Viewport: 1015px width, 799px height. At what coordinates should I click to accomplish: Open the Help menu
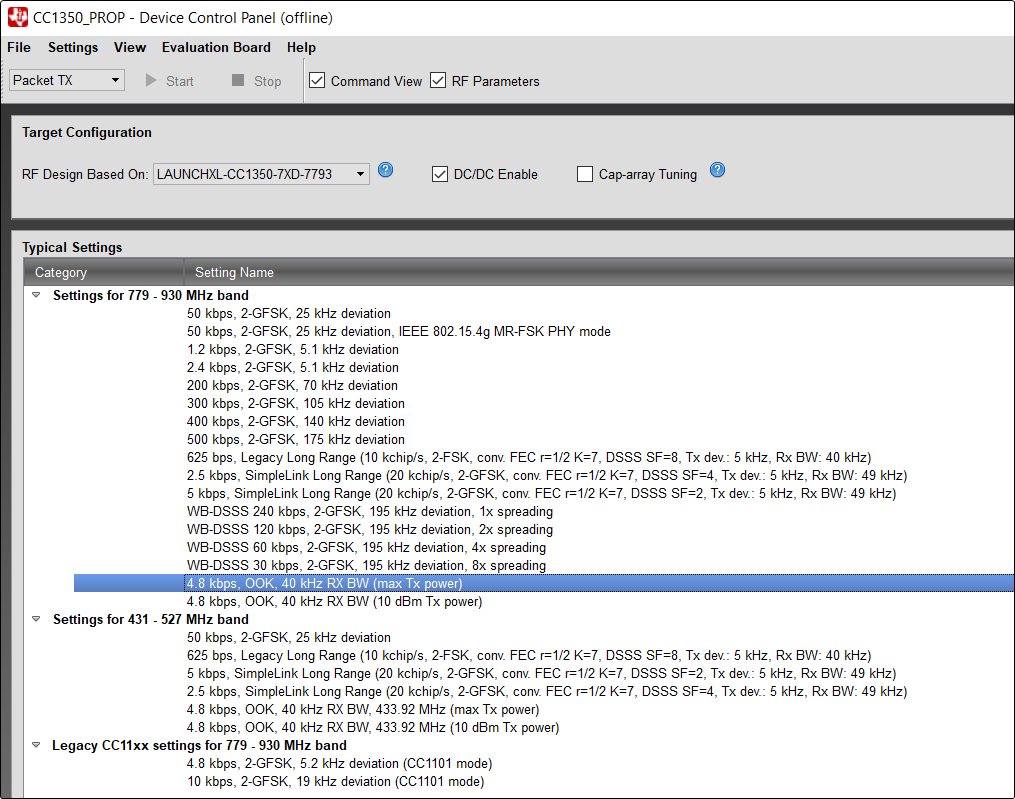(302, 47)
